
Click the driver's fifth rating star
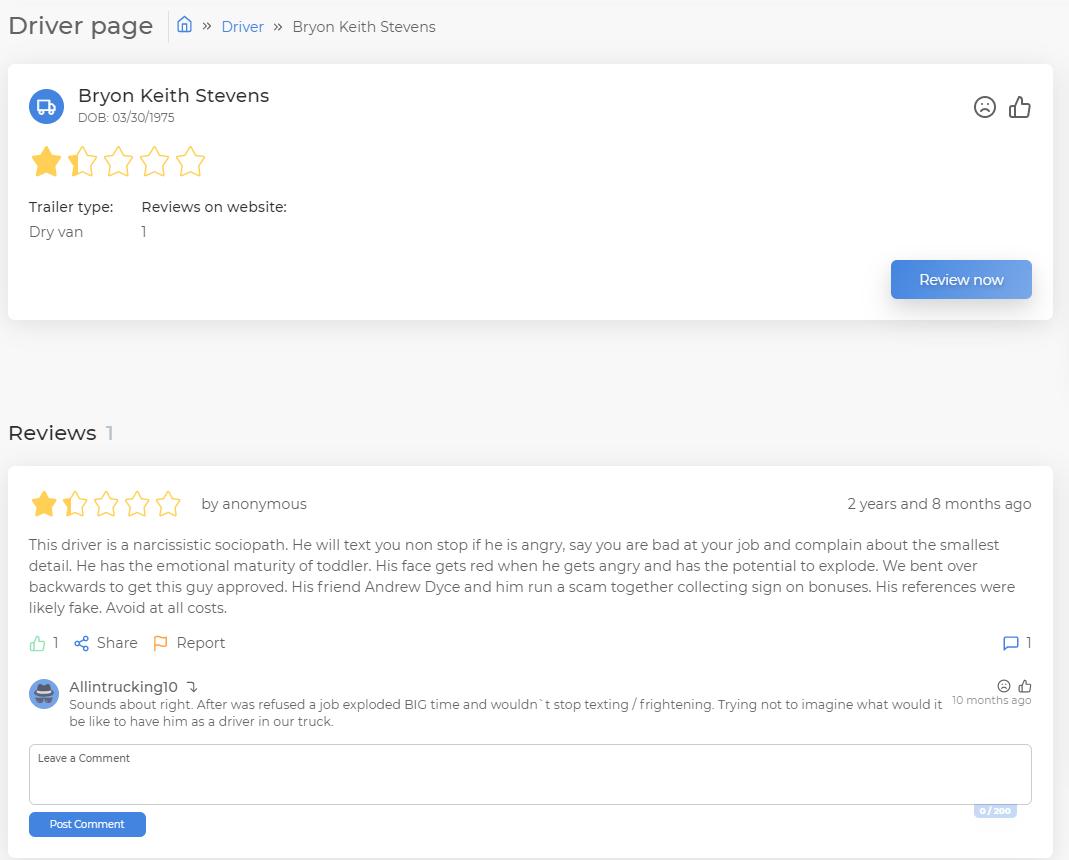(190, 162)
